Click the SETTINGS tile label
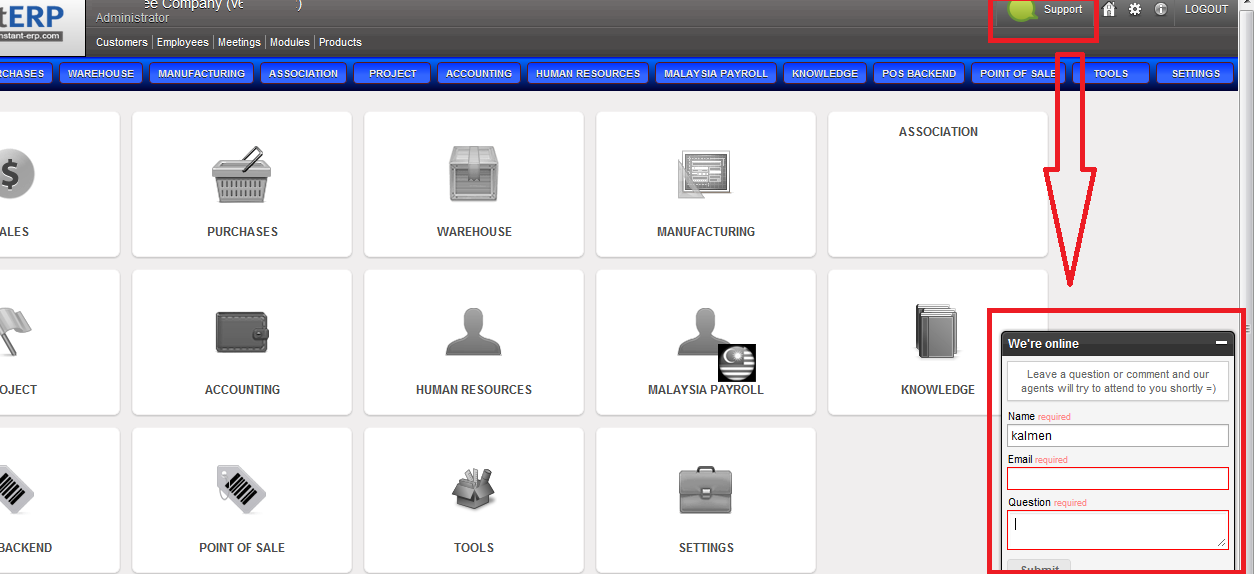Viewport: 1254px width, 574px height. 706,547
